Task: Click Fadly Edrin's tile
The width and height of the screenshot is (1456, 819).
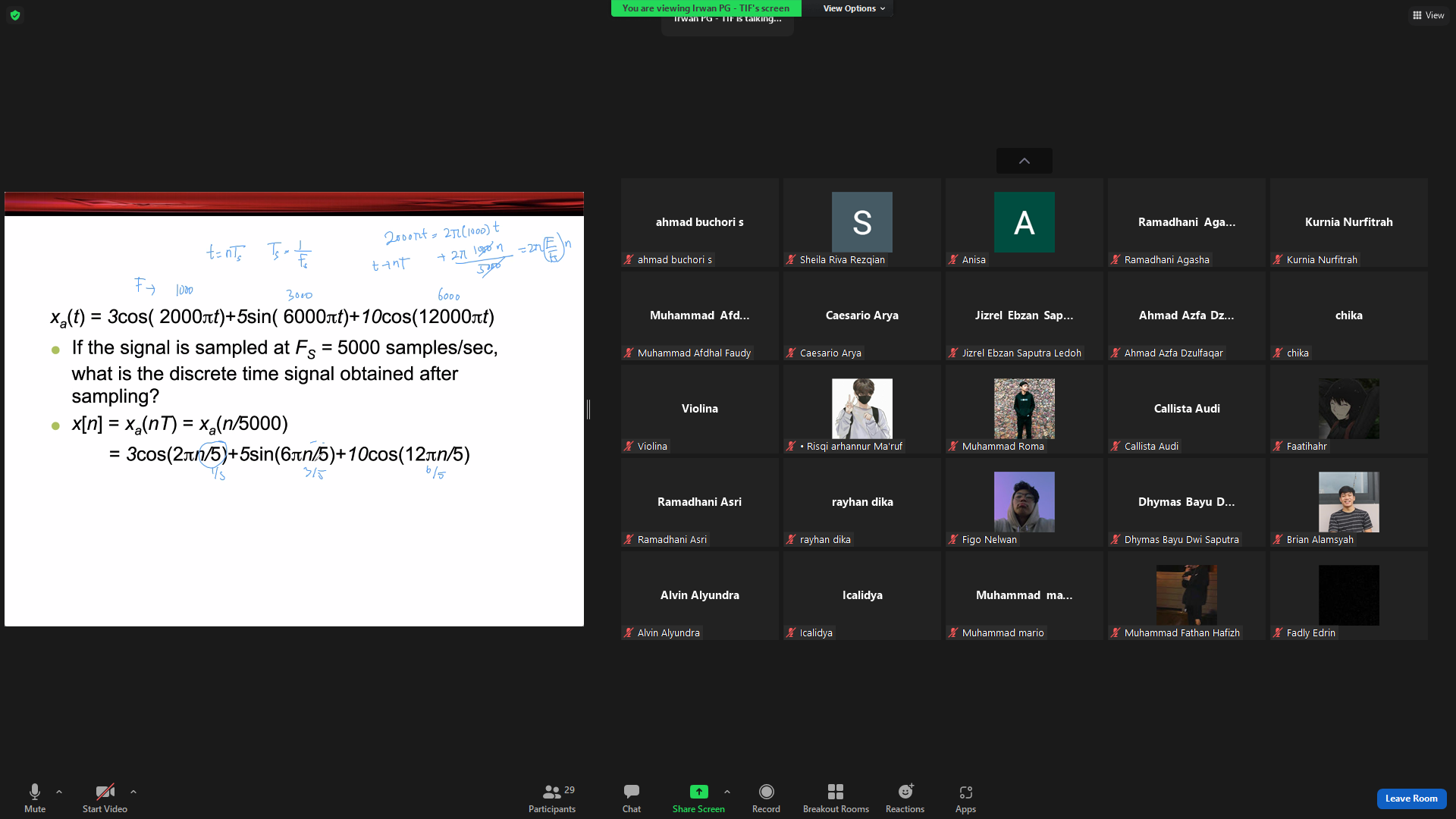Action: [1349, 595]
